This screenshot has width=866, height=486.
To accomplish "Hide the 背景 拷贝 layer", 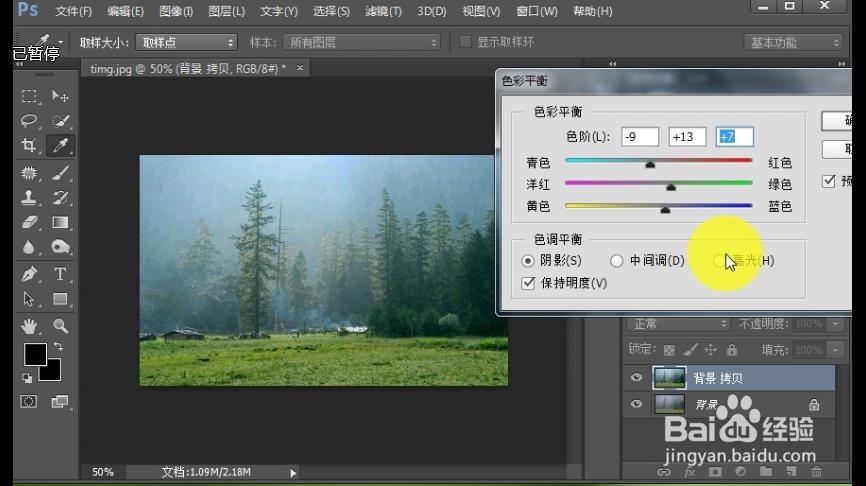I will click(636, 378).
